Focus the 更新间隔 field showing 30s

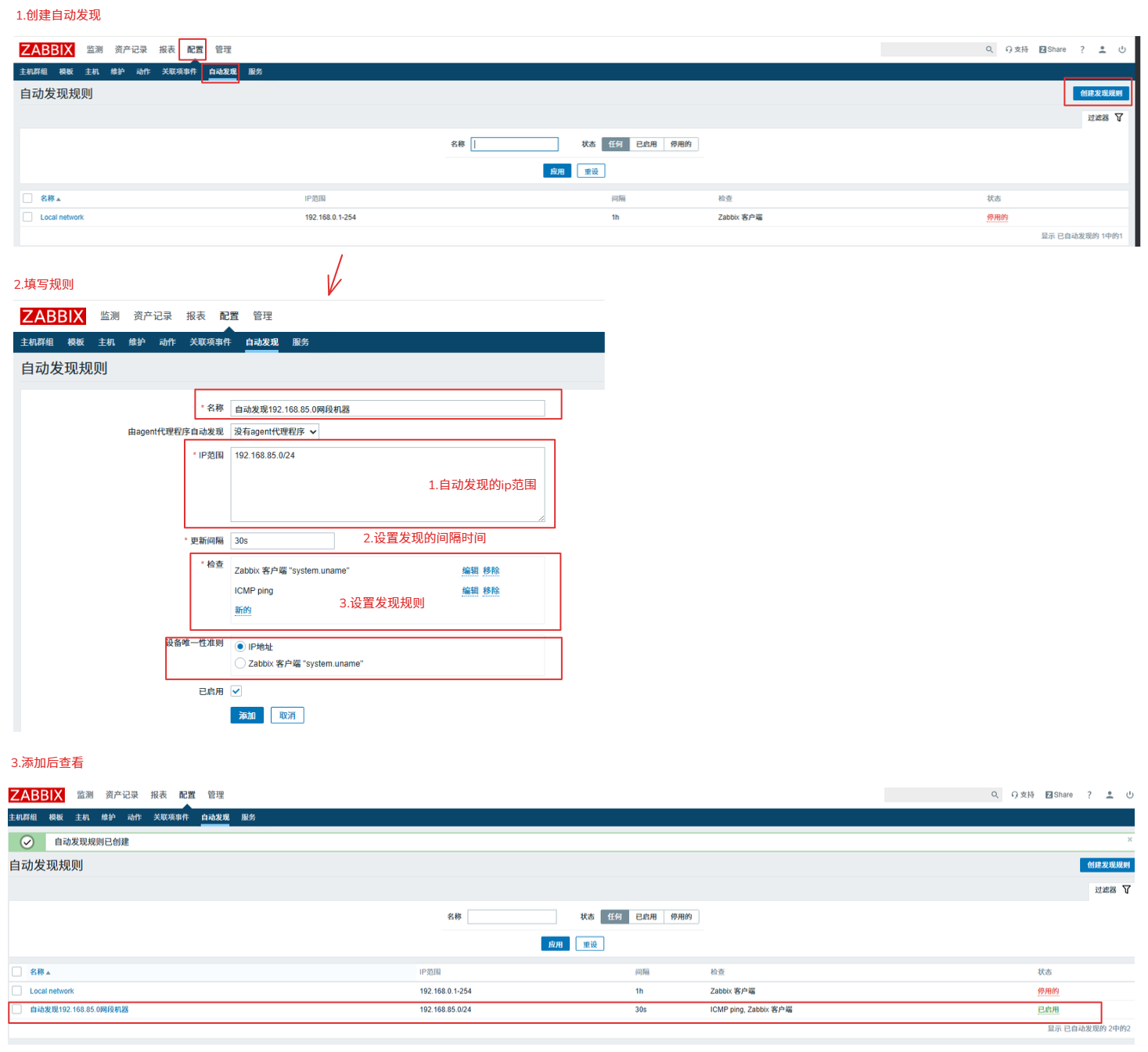(283, 541)
